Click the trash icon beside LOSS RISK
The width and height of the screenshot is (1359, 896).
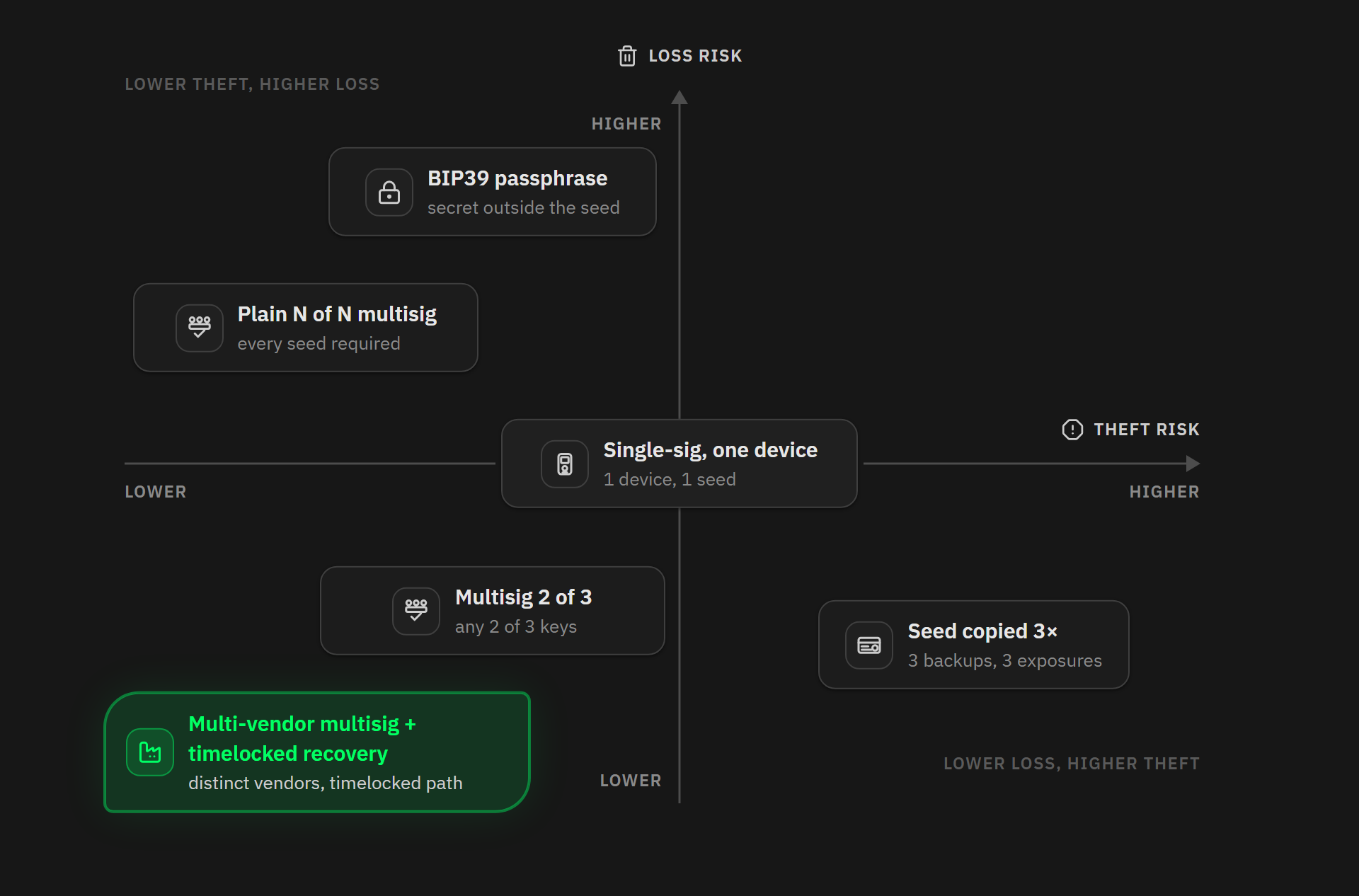[x=627, y=56]
